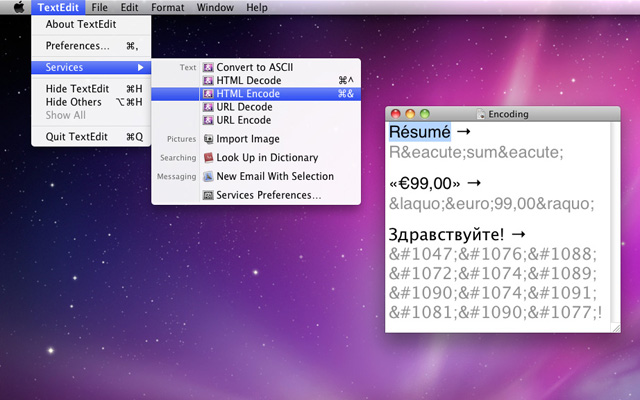Open the Window menu
This screenshot has height=400, width=640.
(x=215, y=7)
